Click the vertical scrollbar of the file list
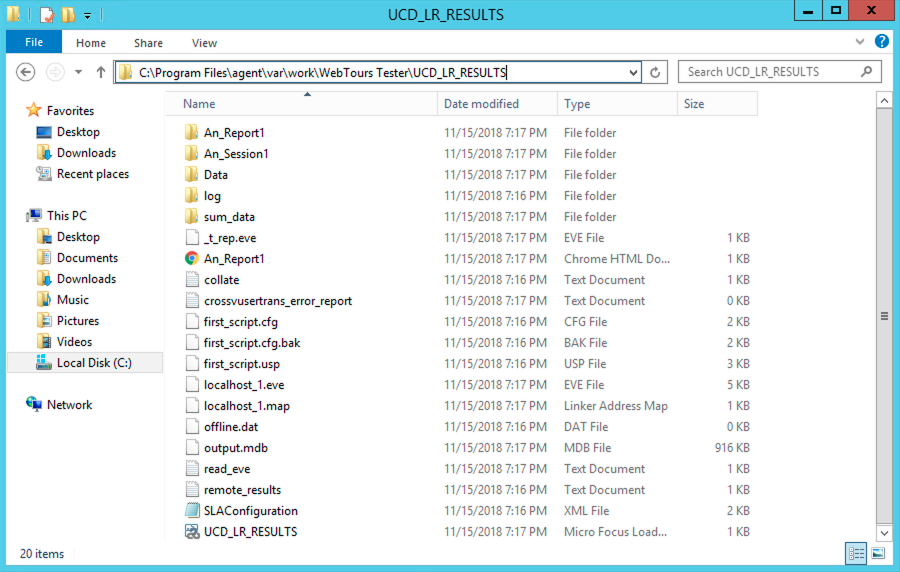Screen dimensions: 900x572 (x=883, y=315)
